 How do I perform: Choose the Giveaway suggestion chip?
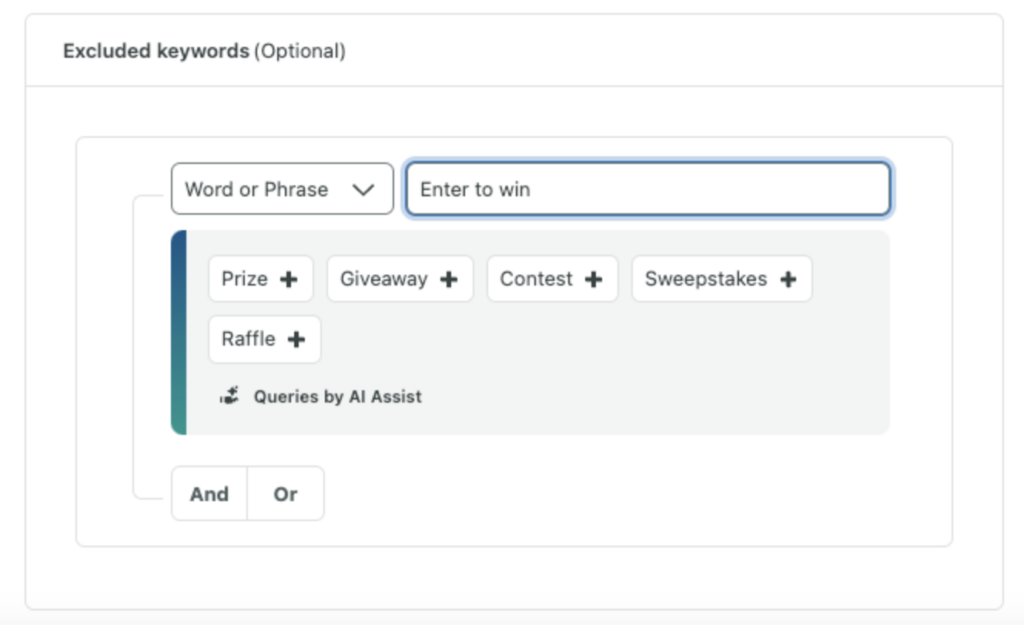[x=383, y=279]
